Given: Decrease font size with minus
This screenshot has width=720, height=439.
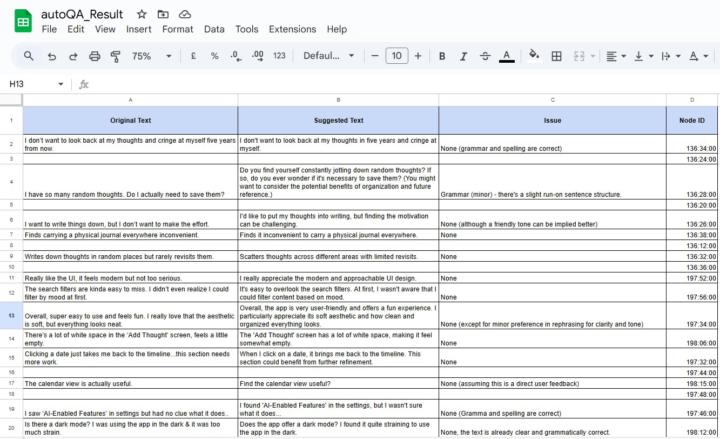Looking at the screenshot, I should point(375,56).
